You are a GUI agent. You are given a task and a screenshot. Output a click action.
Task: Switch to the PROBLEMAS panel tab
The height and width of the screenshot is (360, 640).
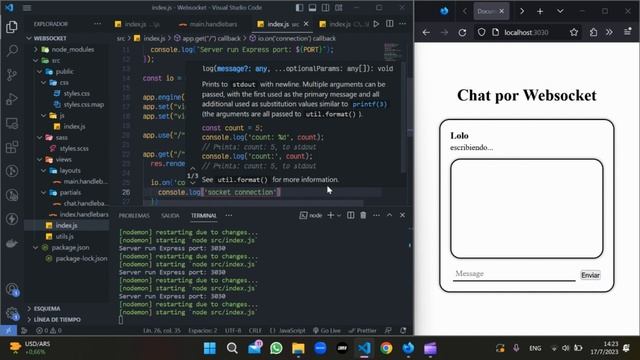pyautogui.click(x=134, y=216)
